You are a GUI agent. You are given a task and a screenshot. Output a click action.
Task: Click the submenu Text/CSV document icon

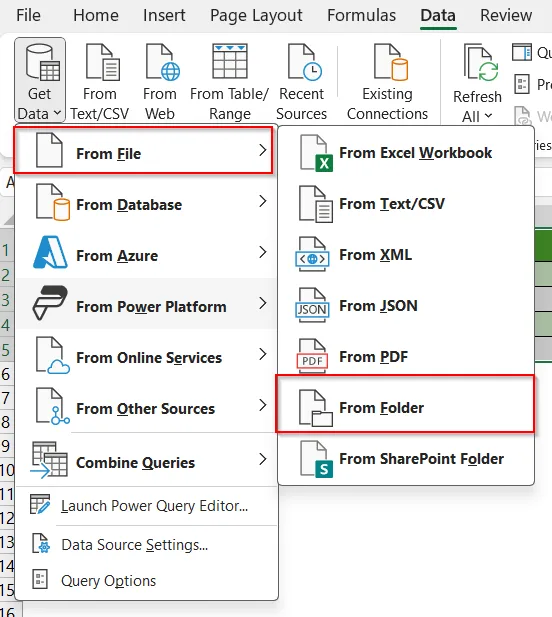pos(316,204)
